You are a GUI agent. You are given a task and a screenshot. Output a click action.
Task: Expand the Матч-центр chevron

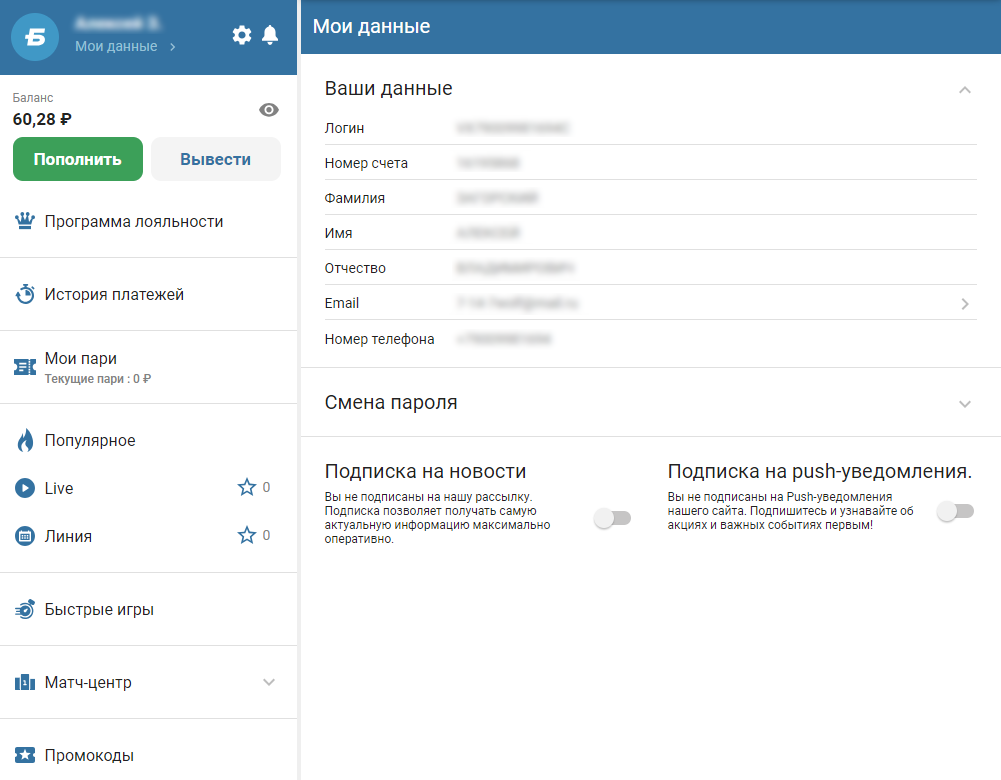pos(269,682)
